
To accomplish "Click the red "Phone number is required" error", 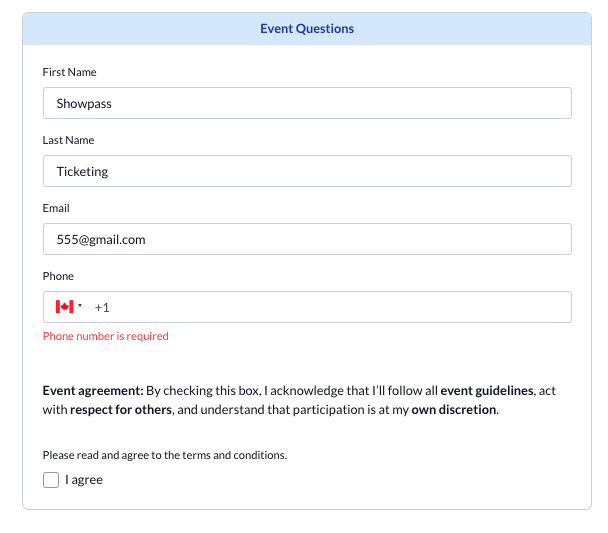I will point(105,336).
